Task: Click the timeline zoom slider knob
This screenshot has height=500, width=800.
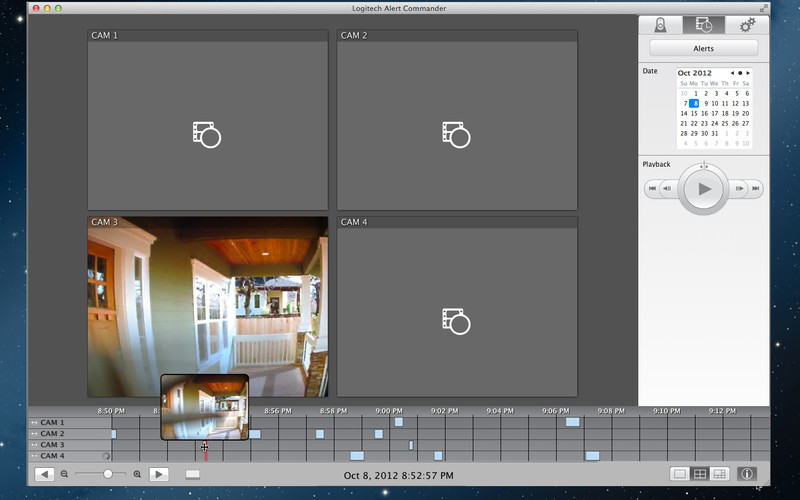Action: pos(108,474)
